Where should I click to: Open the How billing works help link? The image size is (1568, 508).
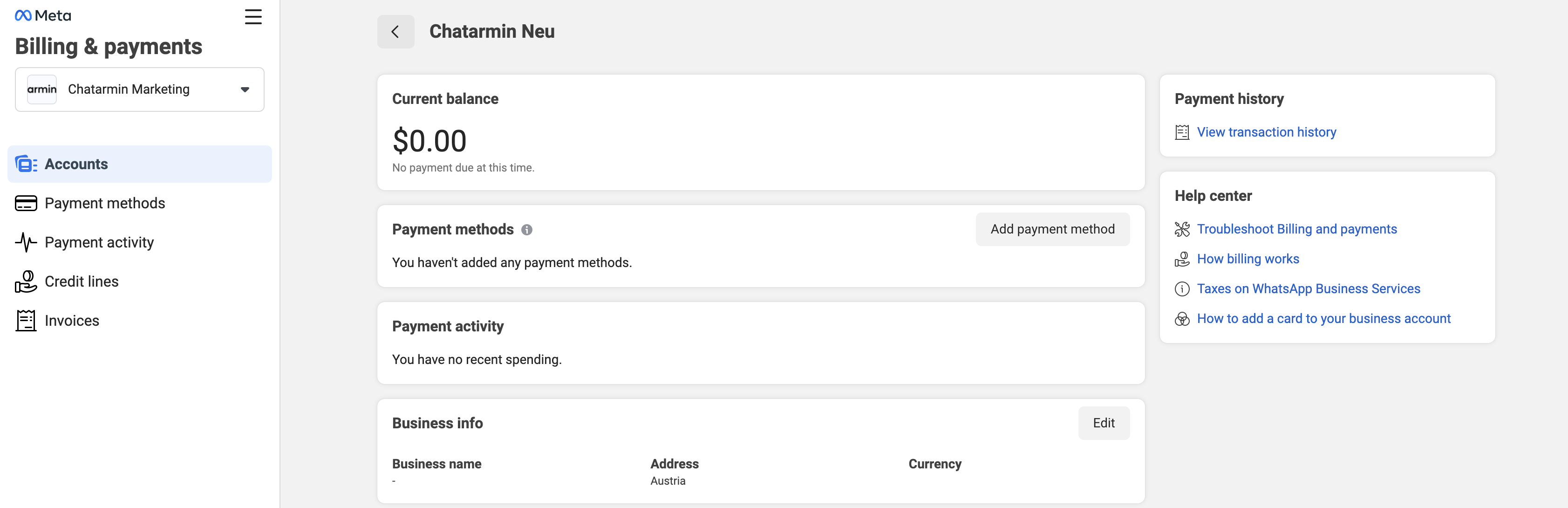pyautogui.click(x=1247, y=259)
